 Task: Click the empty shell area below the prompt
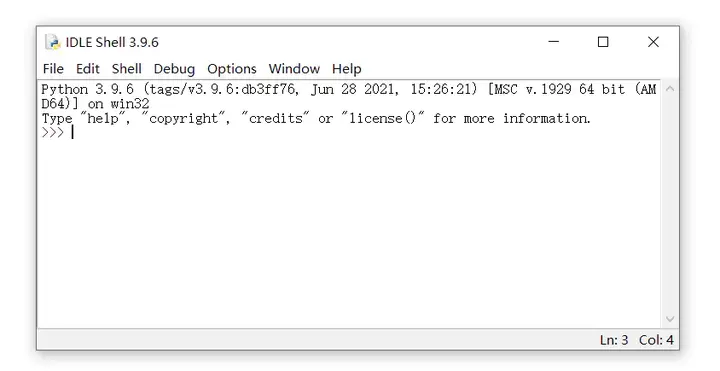[x=349, y=232]
